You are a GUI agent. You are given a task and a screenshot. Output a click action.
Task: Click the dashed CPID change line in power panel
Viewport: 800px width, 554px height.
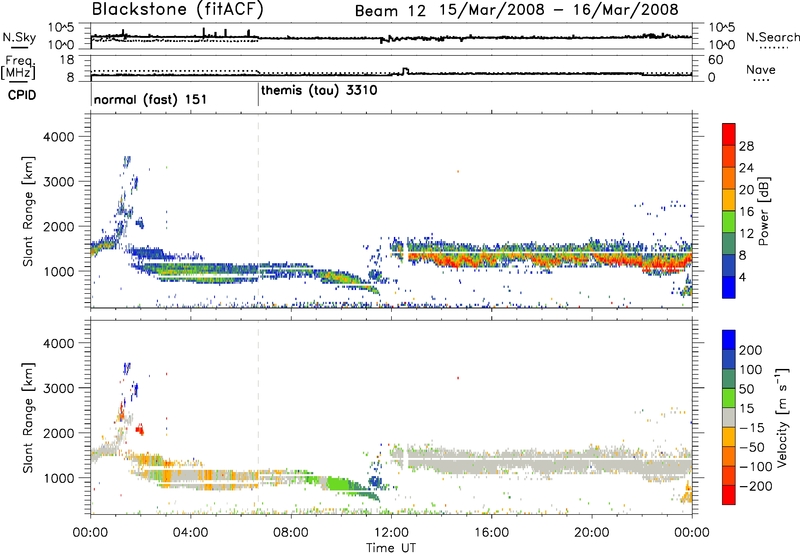coord(259,211)
